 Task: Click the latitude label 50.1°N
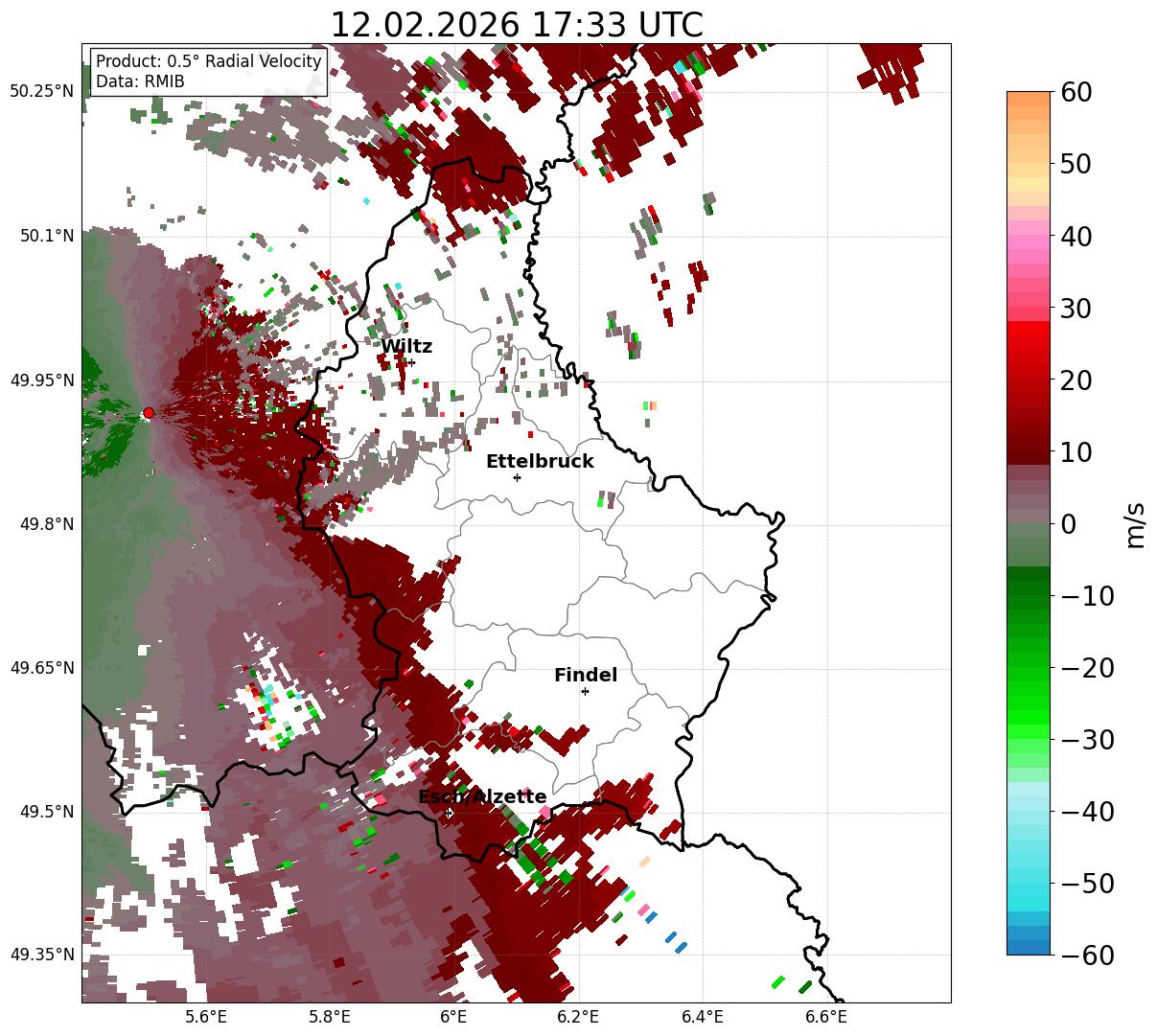tap(46, 236)
